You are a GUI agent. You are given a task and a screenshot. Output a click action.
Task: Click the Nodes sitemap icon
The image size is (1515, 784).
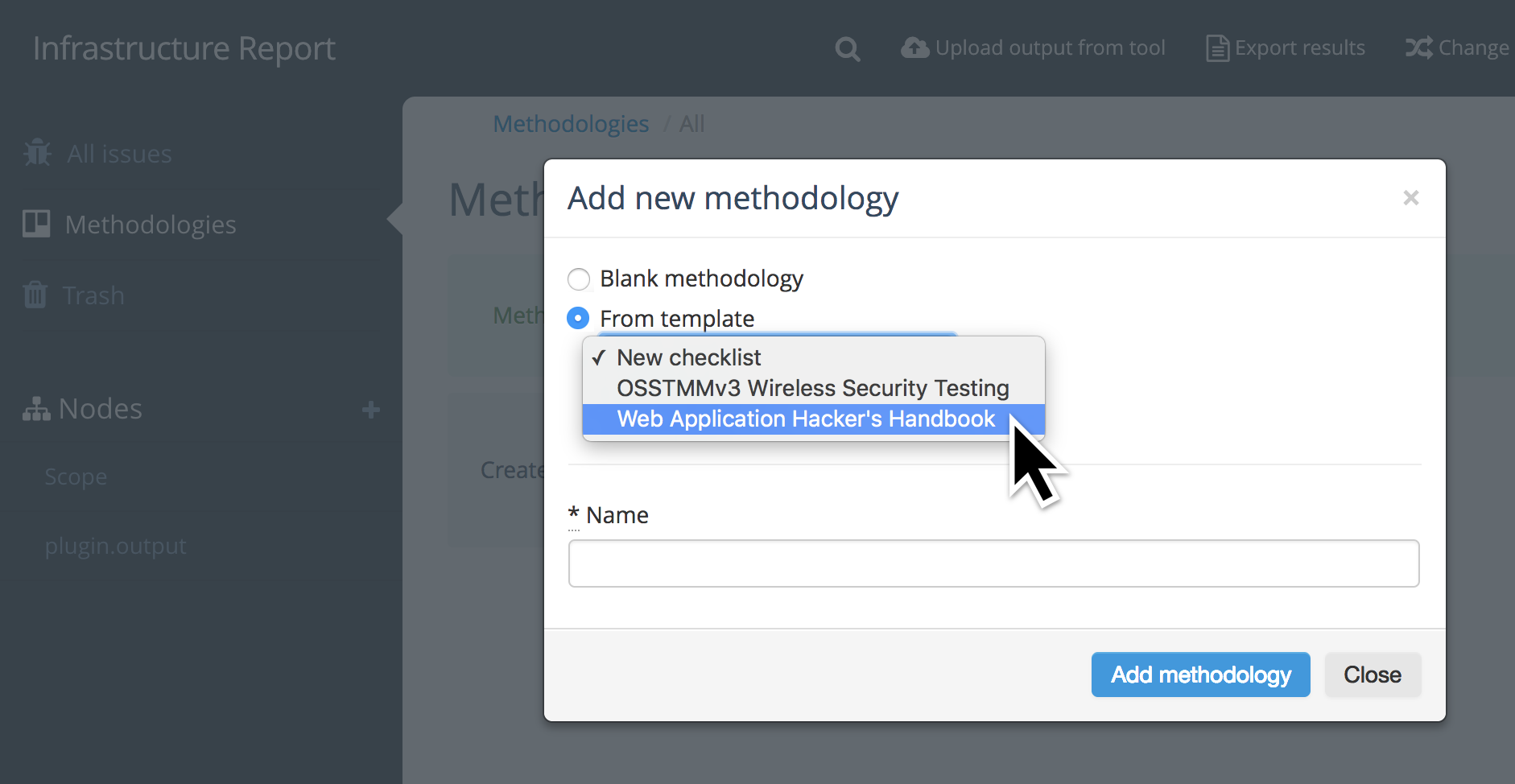36,409
